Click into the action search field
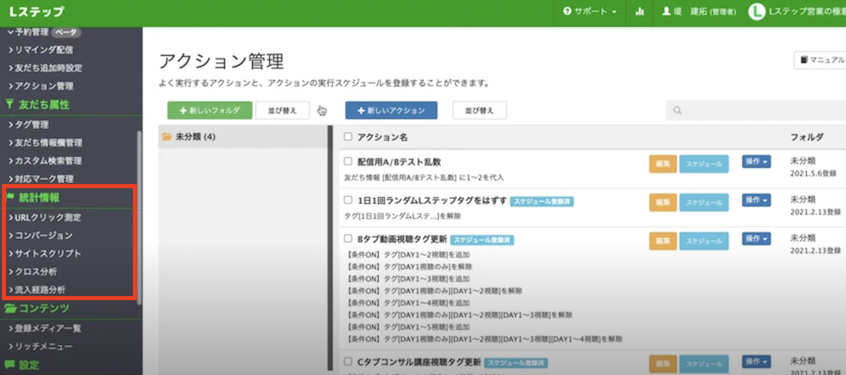 [756, 111]
